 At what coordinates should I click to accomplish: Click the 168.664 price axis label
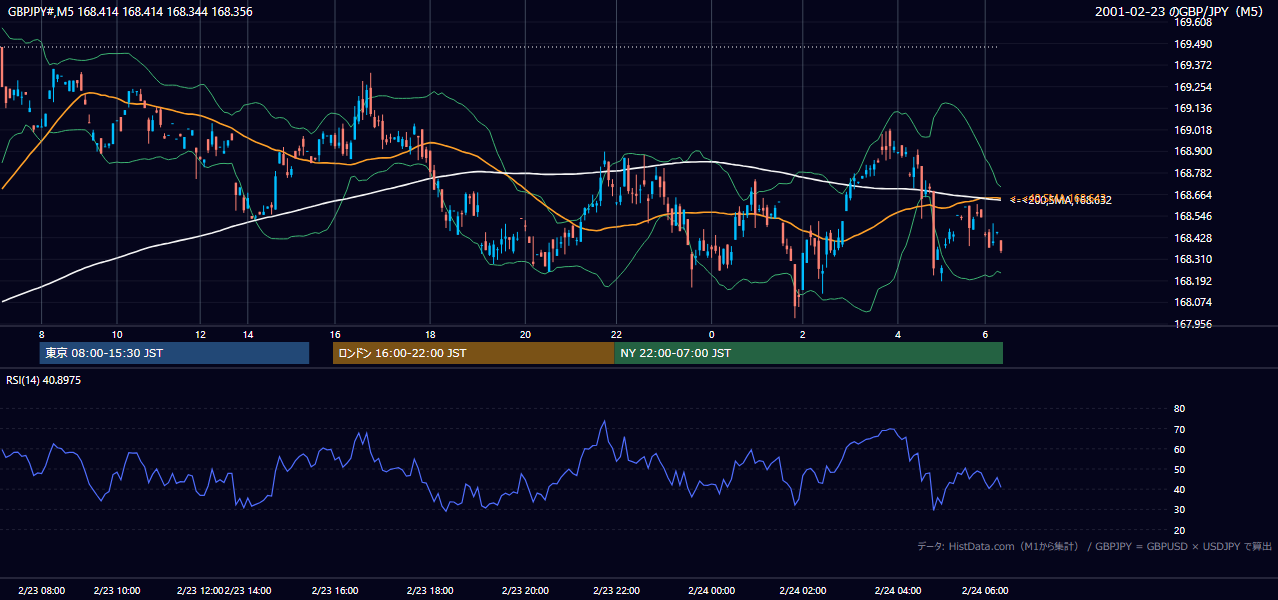pos(1192,195)
